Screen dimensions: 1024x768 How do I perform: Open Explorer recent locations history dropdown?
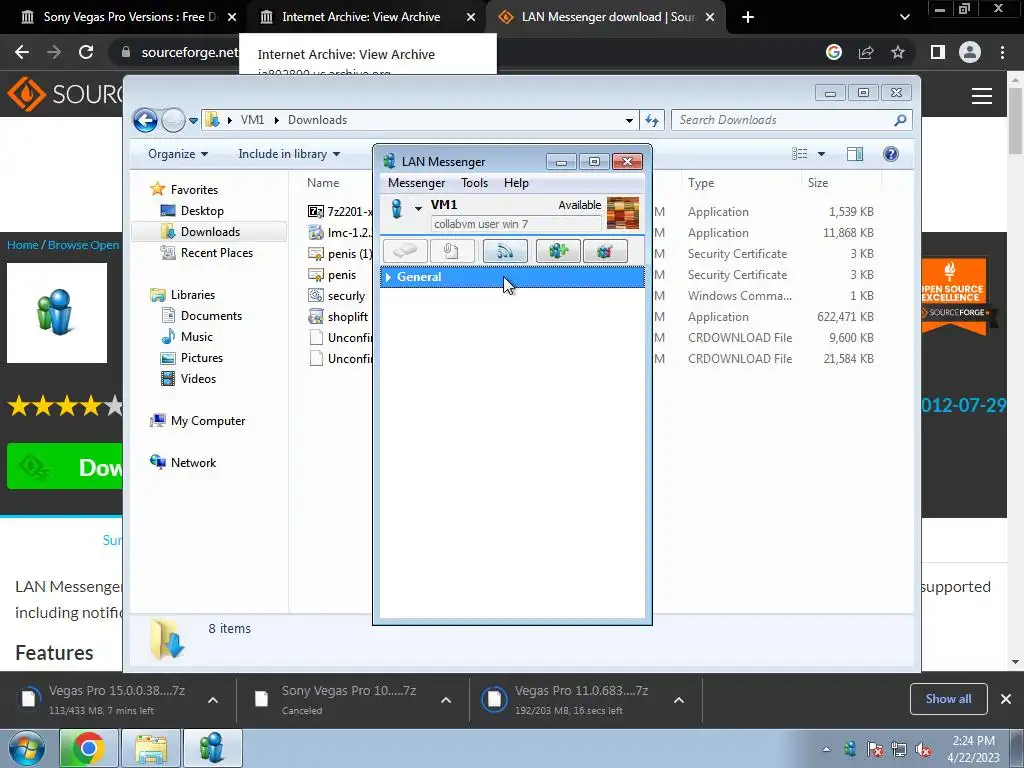193,121
